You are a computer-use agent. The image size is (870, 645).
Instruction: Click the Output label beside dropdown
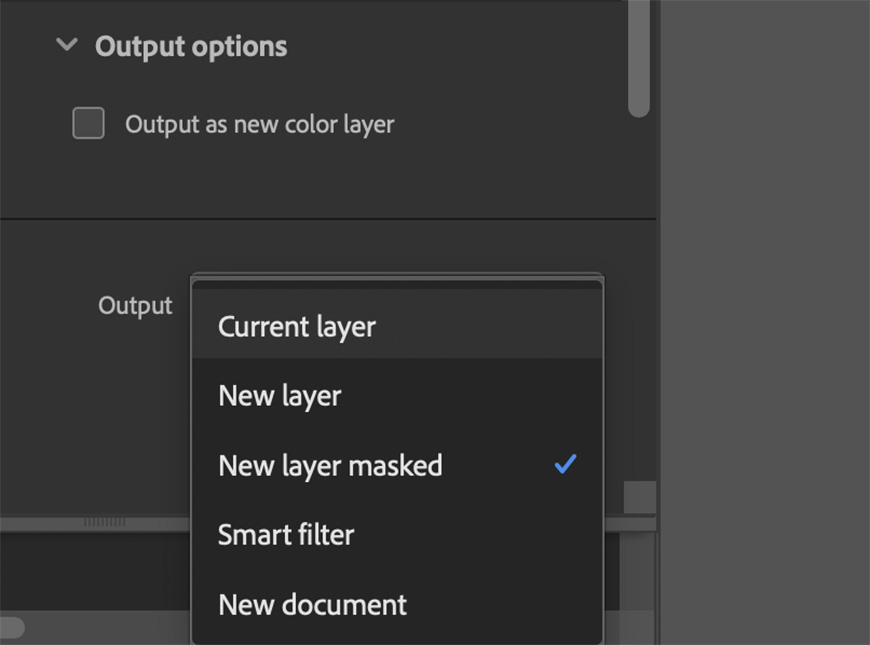pyautogui.click(x=135, y=305)
